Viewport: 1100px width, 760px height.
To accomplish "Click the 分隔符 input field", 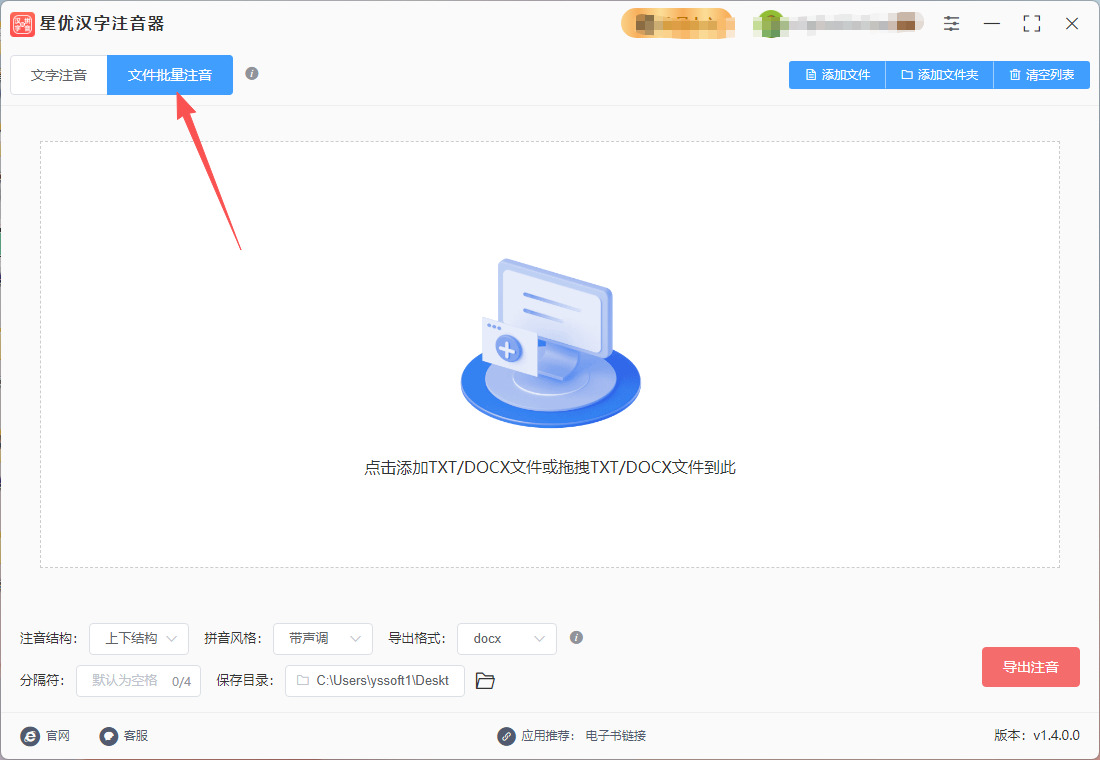I will [138, 680].
